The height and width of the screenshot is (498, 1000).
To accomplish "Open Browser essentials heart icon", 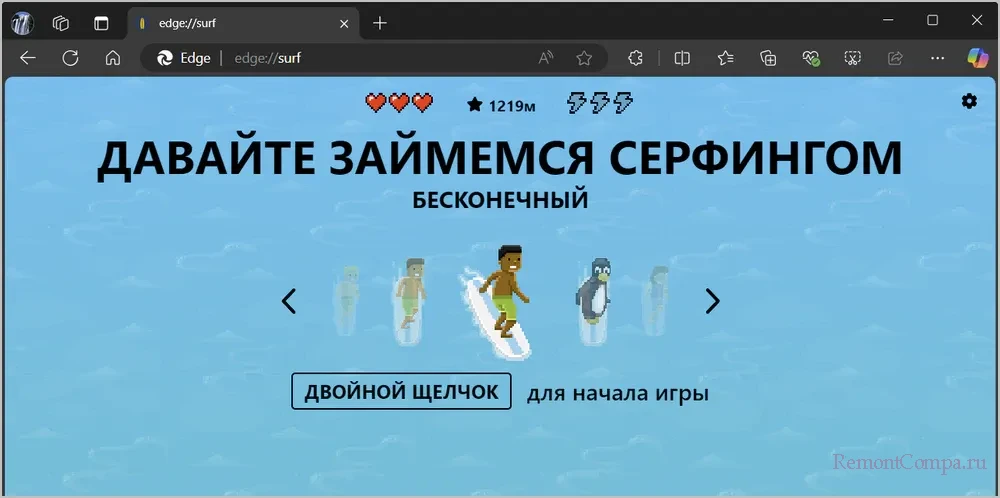I will 811,58.
